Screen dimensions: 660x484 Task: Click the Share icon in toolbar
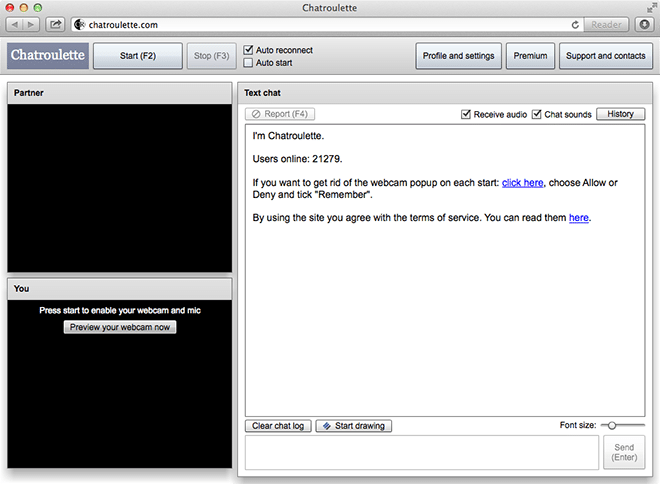tap(56, 24)
